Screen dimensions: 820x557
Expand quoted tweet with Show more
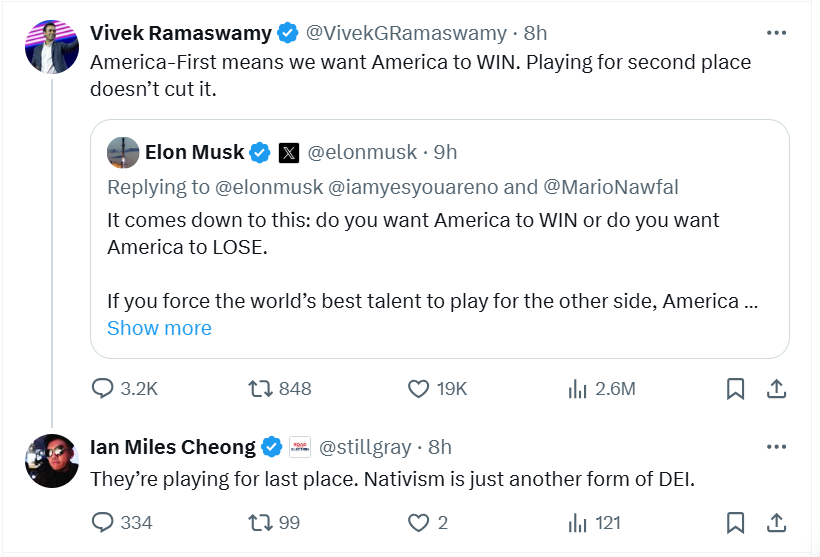tap(159, 328)
